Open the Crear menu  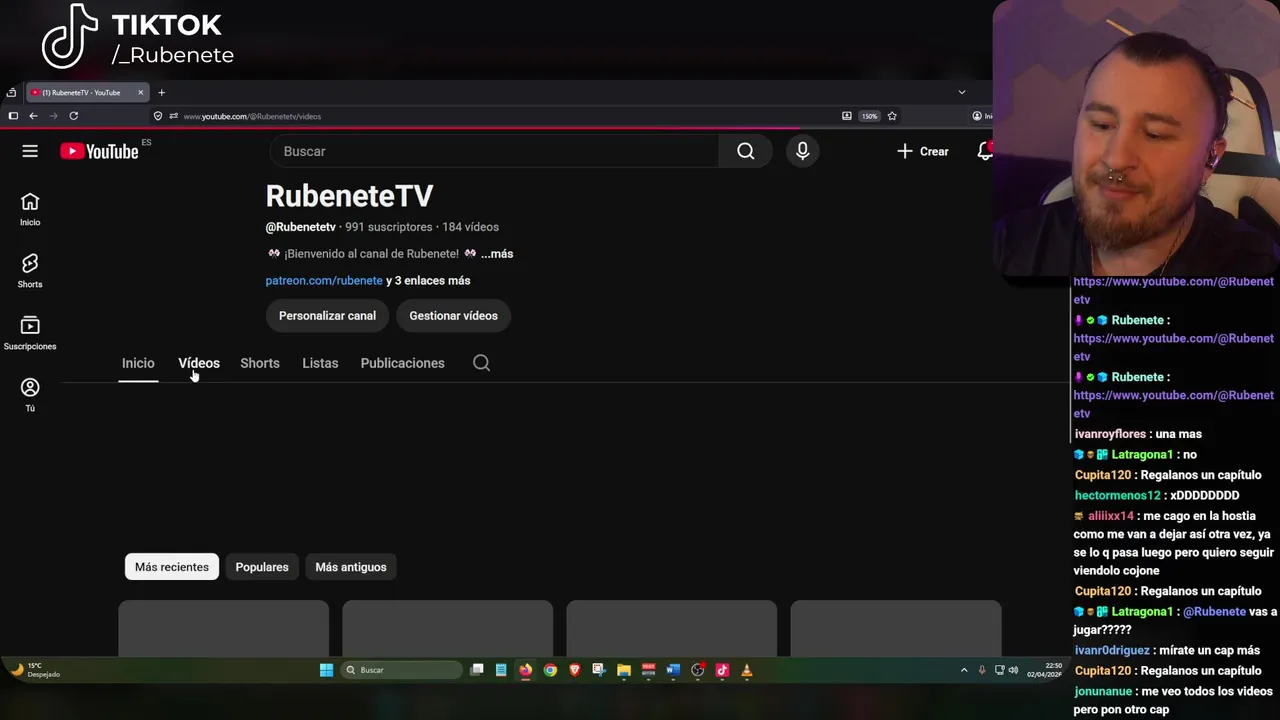(x=923, y=151)
